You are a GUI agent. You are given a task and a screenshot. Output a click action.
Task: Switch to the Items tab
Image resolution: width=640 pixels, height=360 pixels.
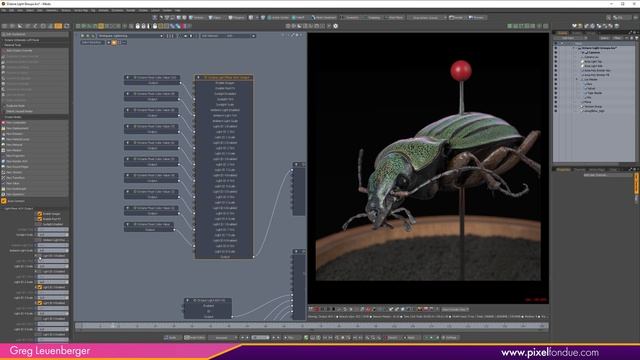click(x=562, y=33)
